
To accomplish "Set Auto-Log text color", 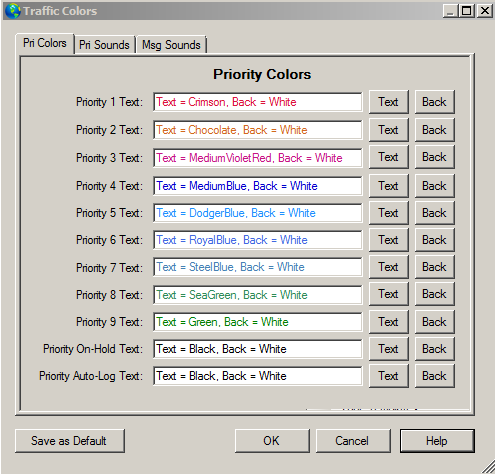I will pyautogui.click(x=389, y=376).
